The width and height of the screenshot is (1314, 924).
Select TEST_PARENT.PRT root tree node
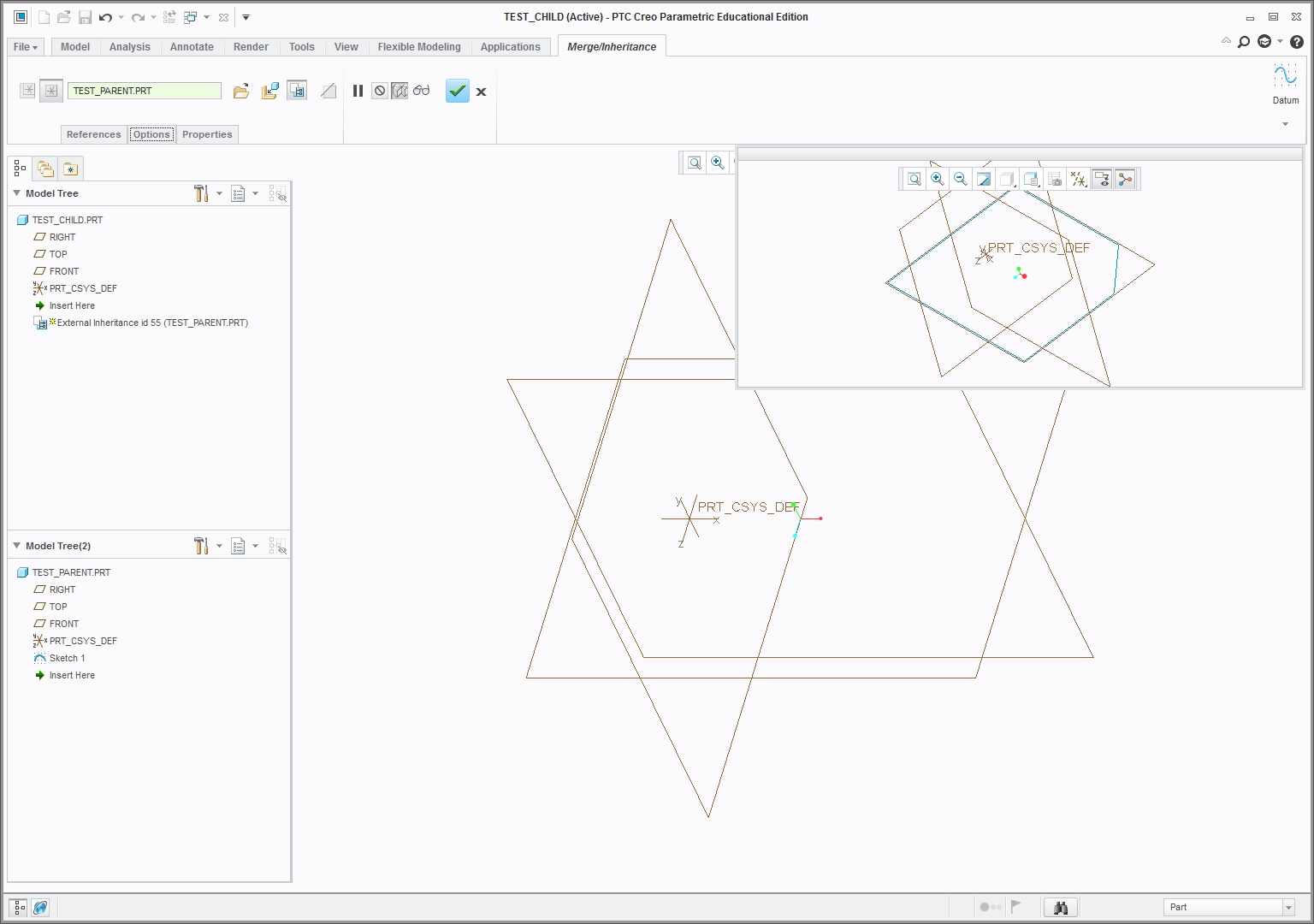click(64, 572)
